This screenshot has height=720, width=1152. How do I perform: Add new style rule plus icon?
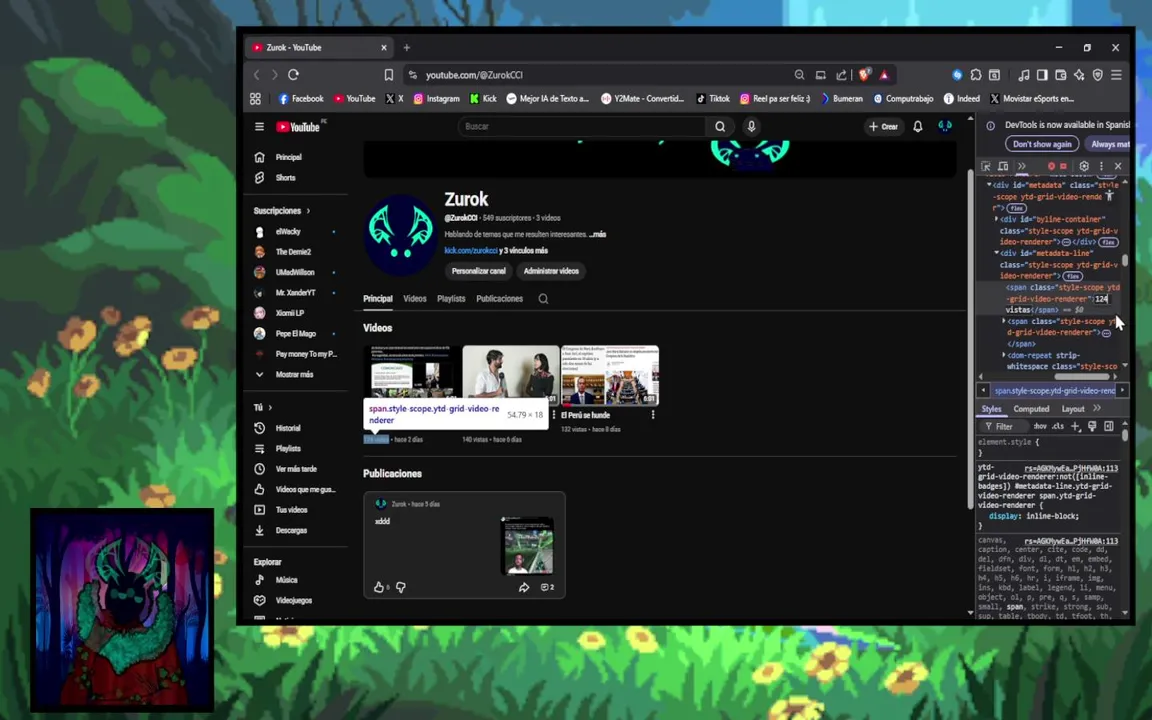coord(1076,426)
